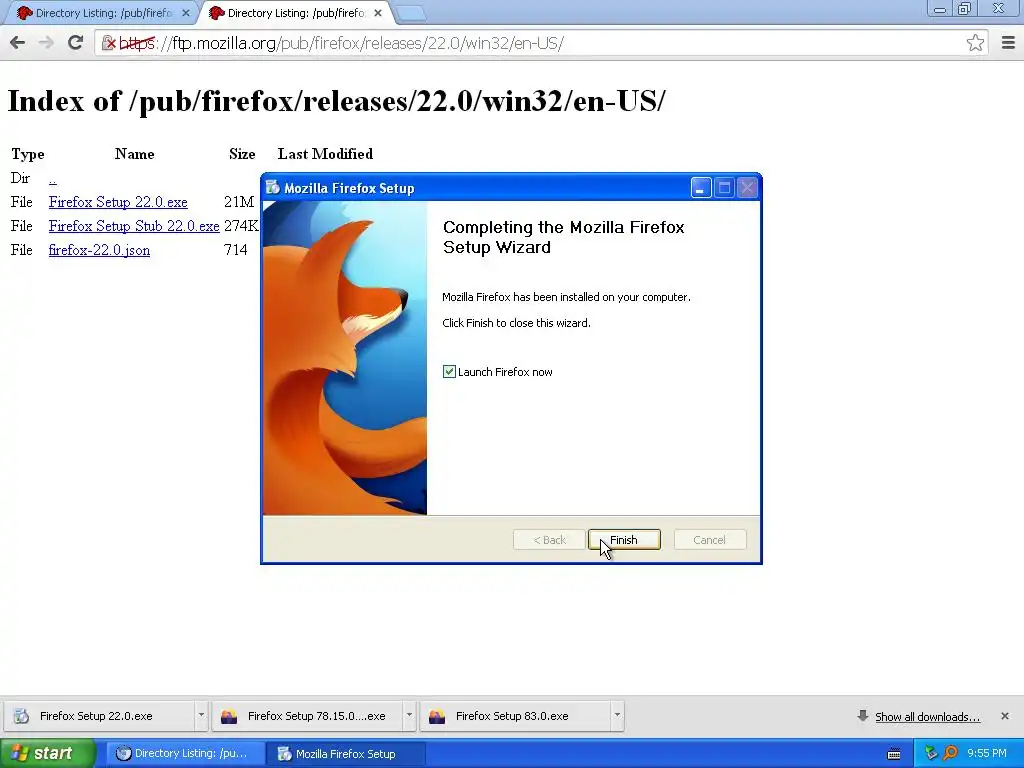Expand Firefox Setup 22.0.exe download options arrow
The image size is (1024, 768).
coord(201,716)
